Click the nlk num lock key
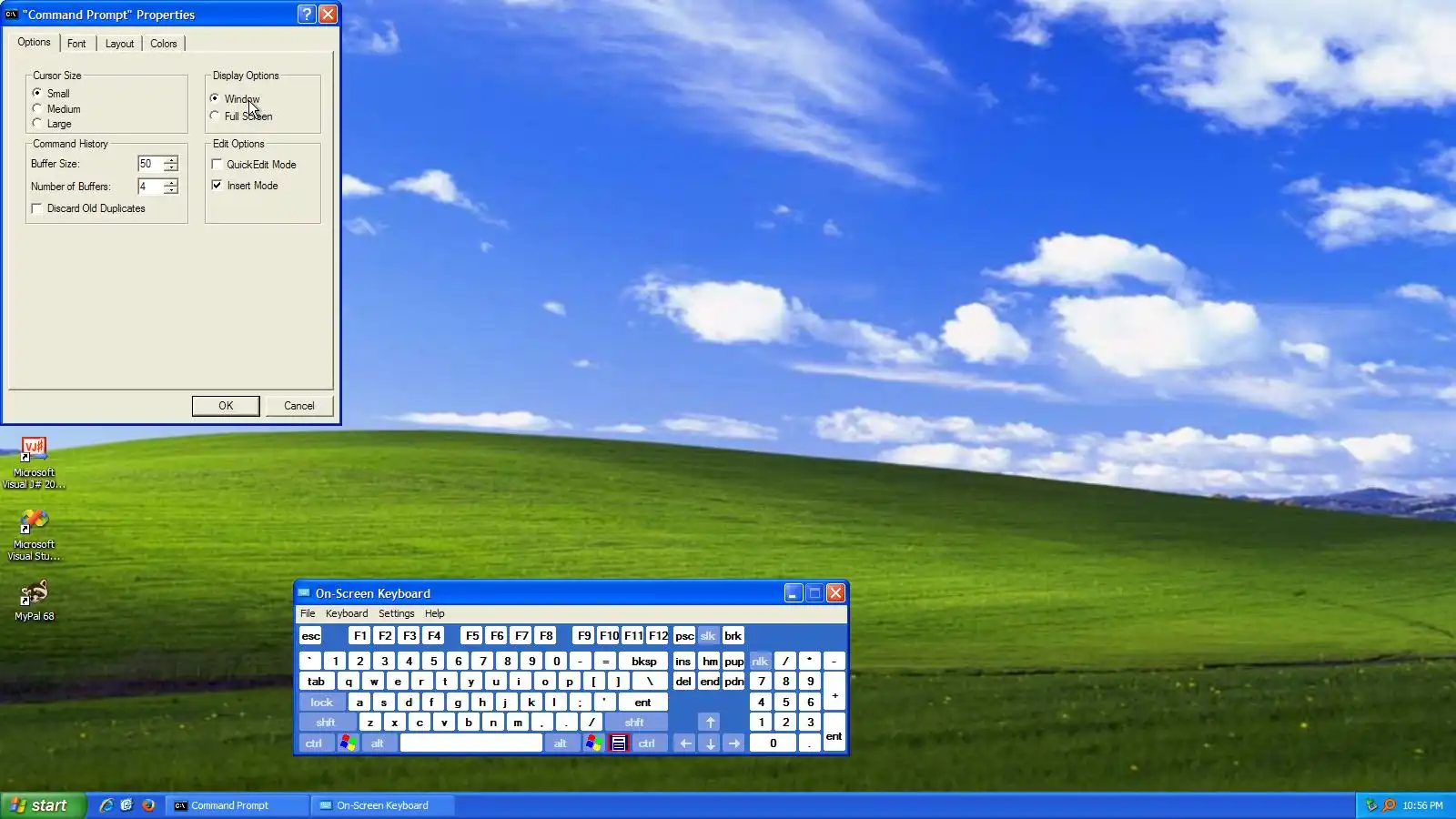The width and height of the screenshot is (1456, 819). coord(760,662)
